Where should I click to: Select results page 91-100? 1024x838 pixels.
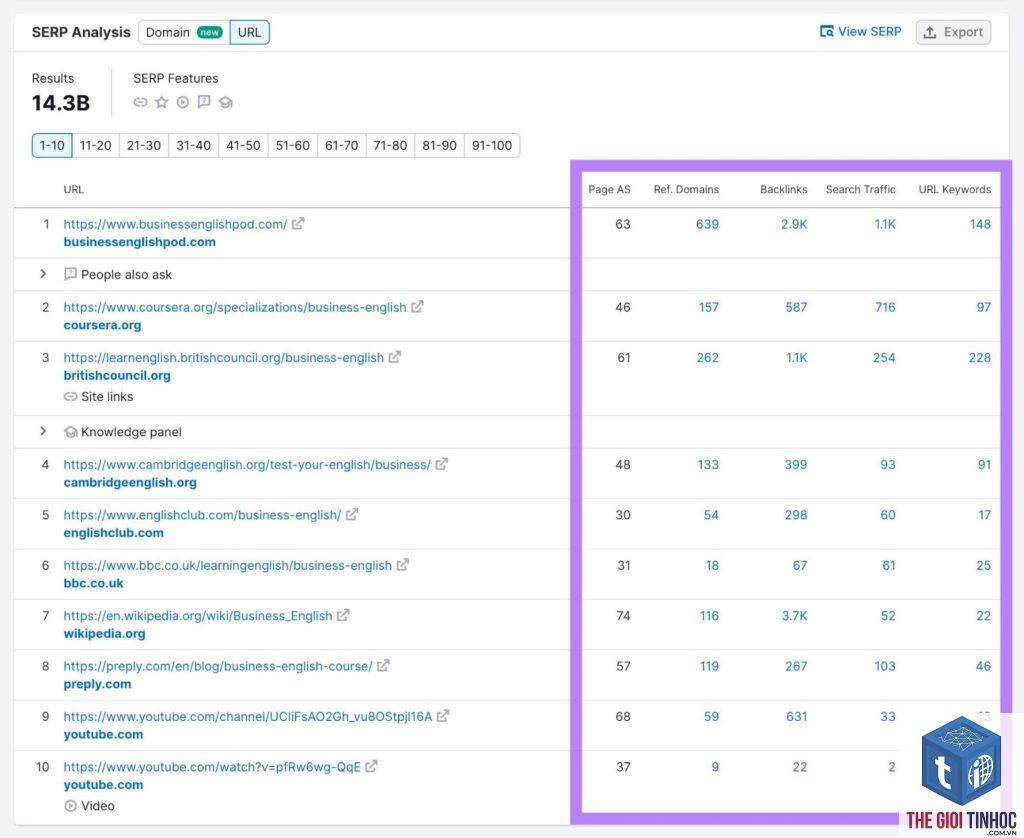[x=492, y=146]
